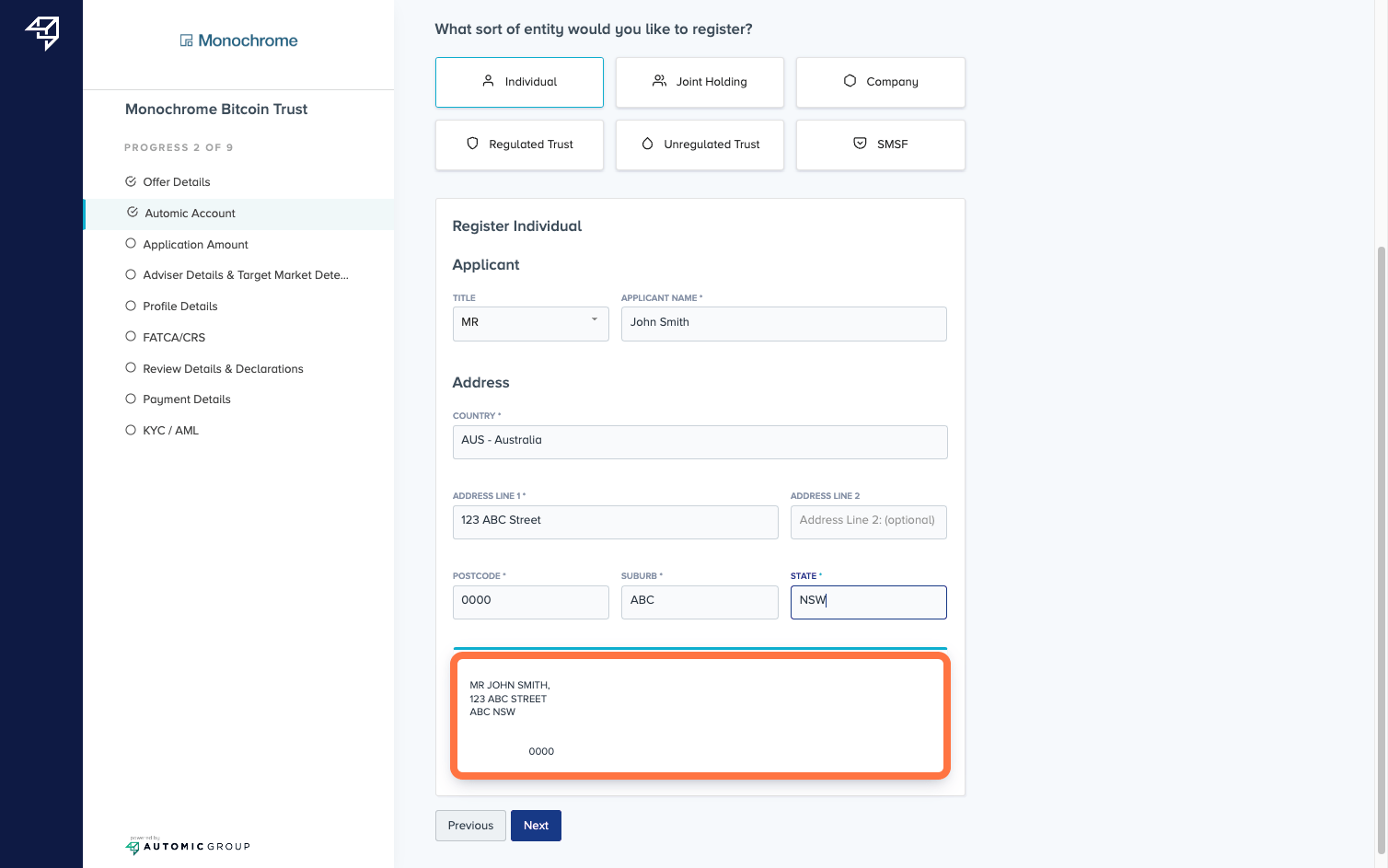Click the completed check icon beside Offer Details
1388x868 pixels.
tap(131, 181)
